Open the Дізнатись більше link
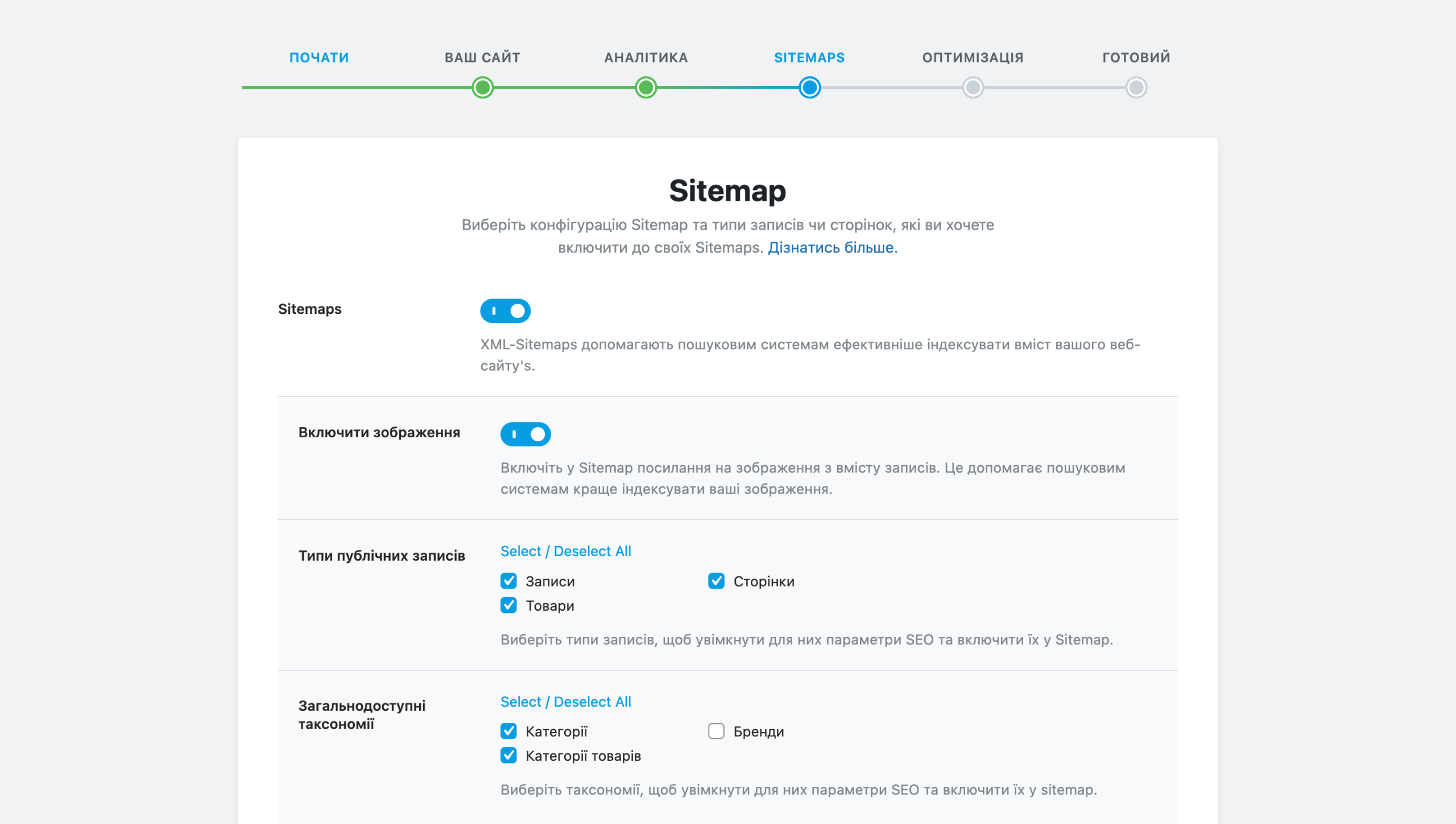Viewport: 1456px width, 824px height. coord(833,248)
